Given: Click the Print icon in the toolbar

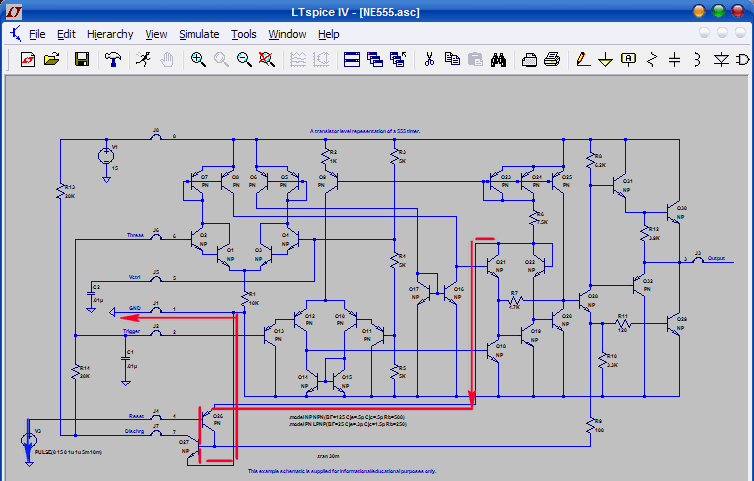Looking at the screenshot, I should [551, 60].
